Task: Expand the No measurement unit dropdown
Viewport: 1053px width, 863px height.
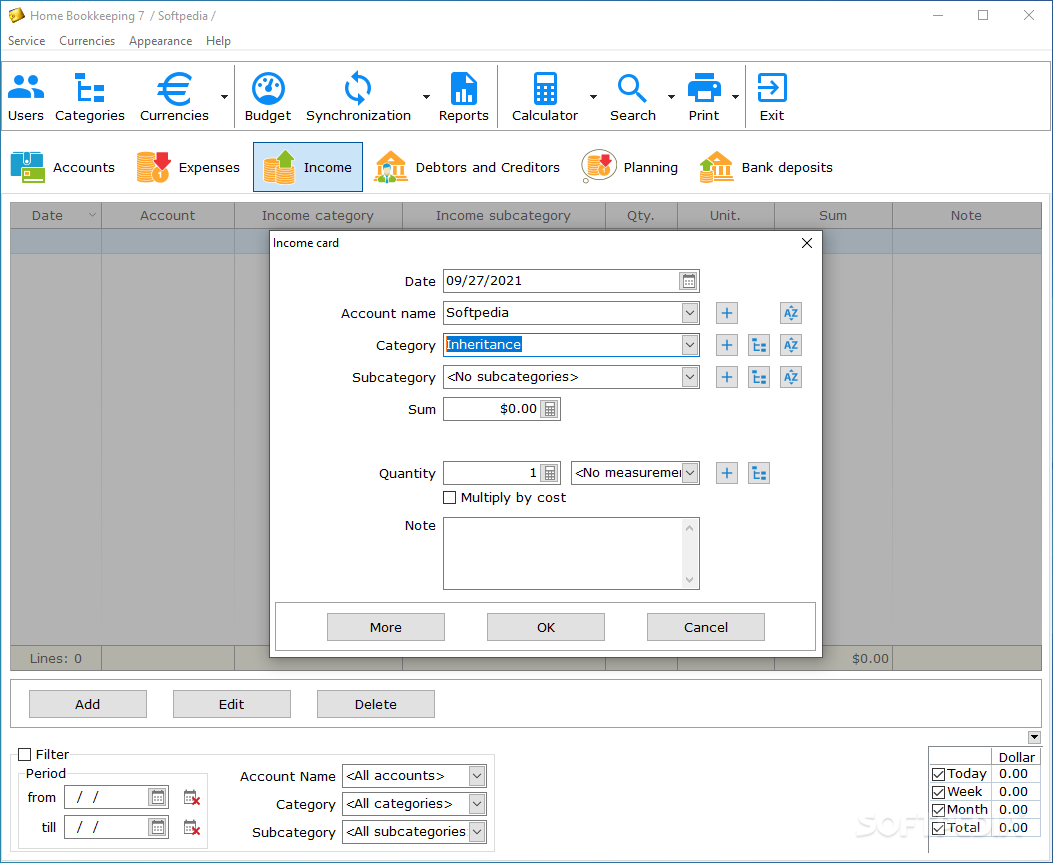Action: click(690, 473)
